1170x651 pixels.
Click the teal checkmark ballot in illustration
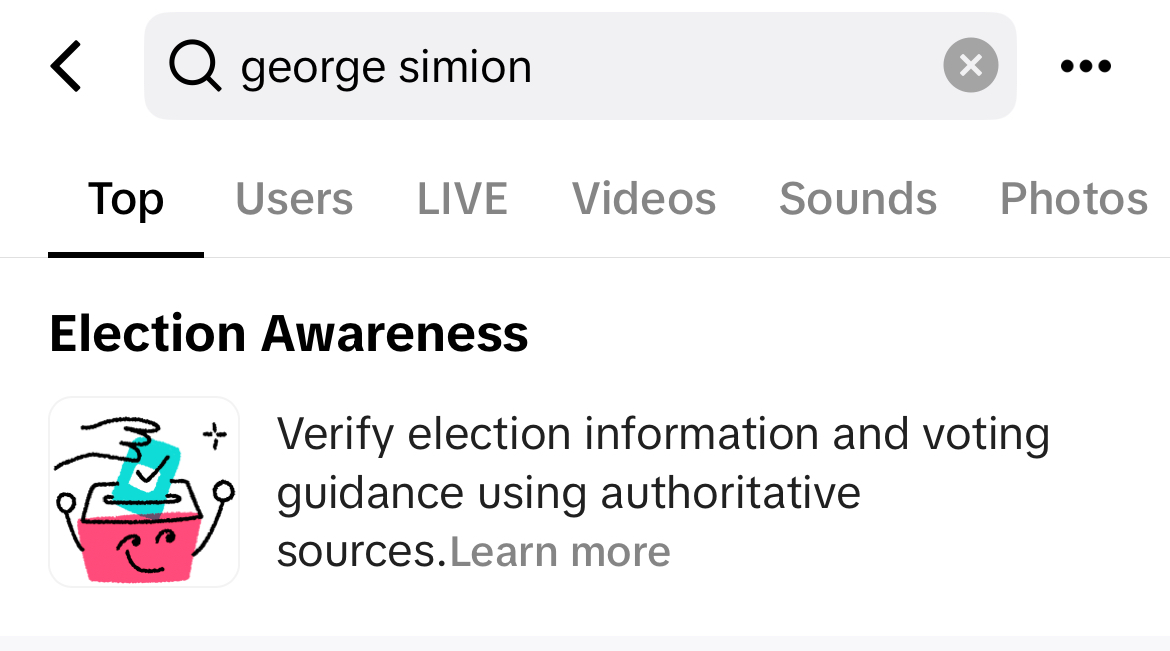click(148, 476)
